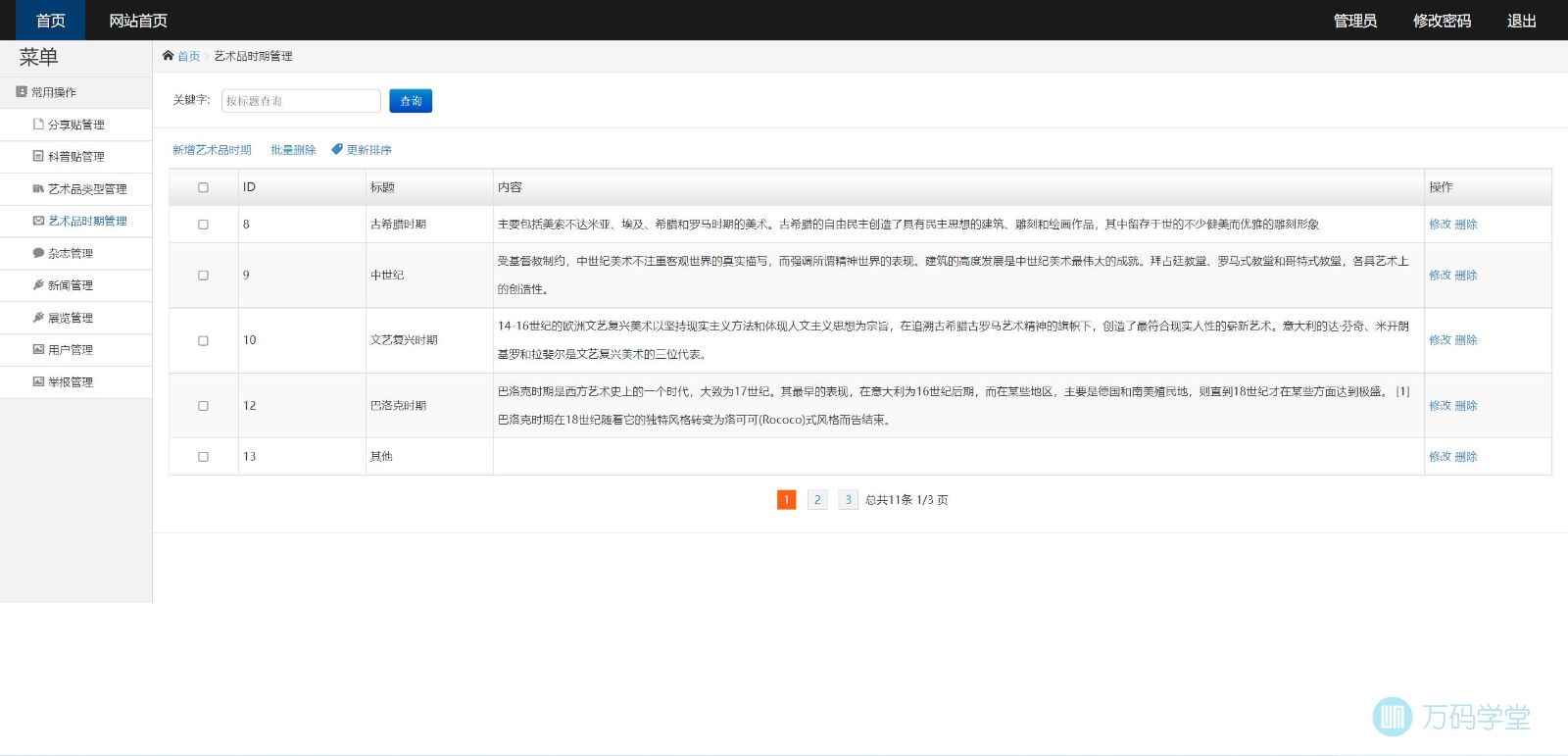1568x756 pixels.
Task: Click the 杂志管理 speech bubble icon
Action: (x=38, y=253)
